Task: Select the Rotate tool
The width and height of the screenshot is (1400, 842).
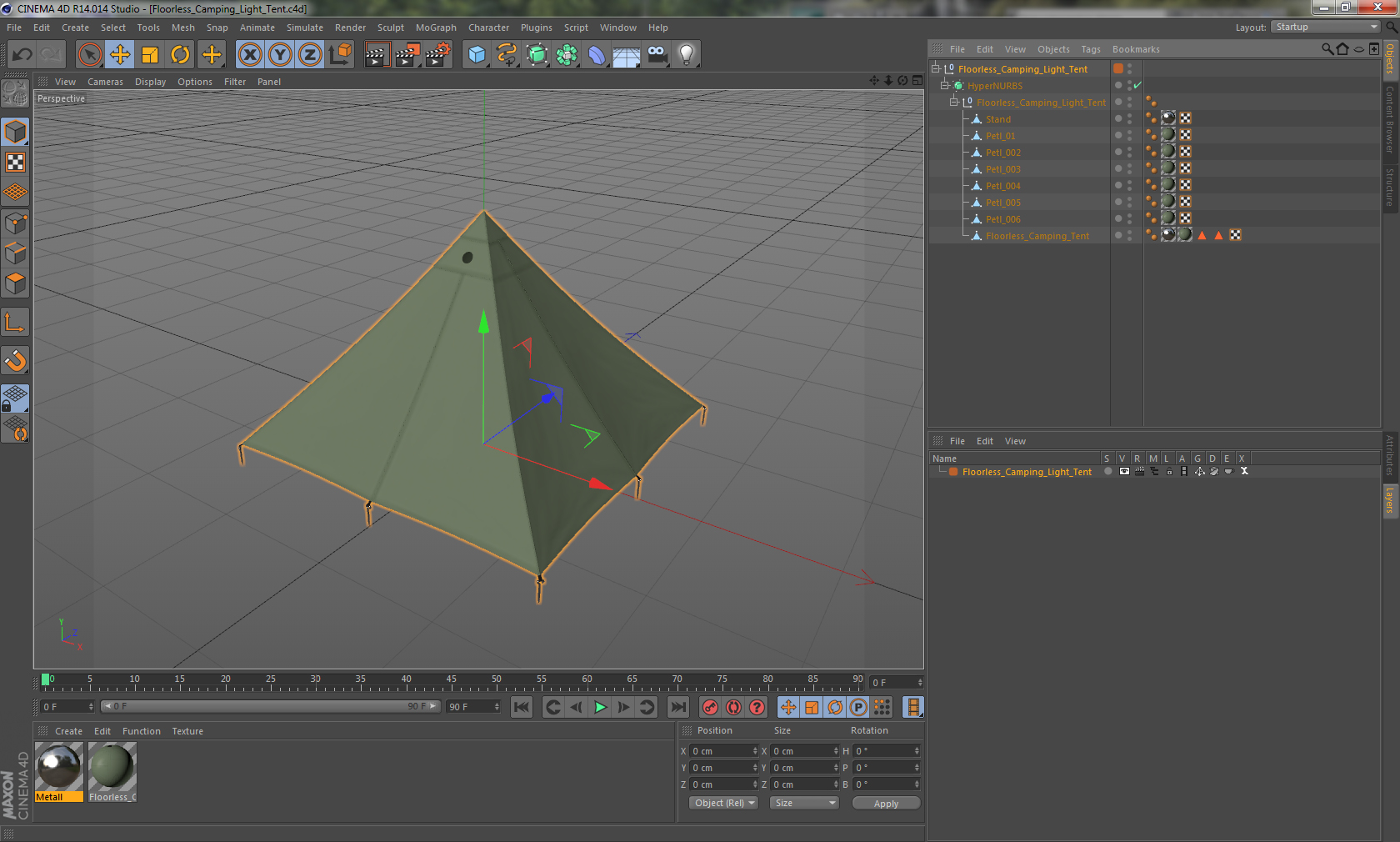Action: pos(180,55)
